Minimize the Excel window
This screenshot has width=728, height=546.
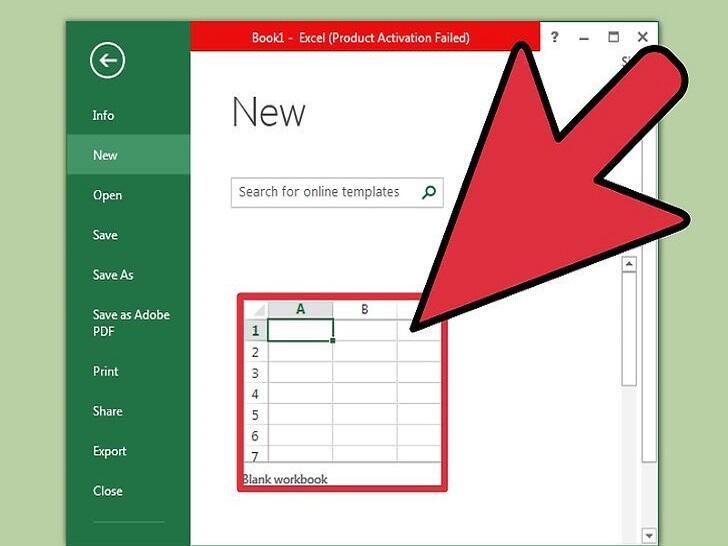click(584, 39)
